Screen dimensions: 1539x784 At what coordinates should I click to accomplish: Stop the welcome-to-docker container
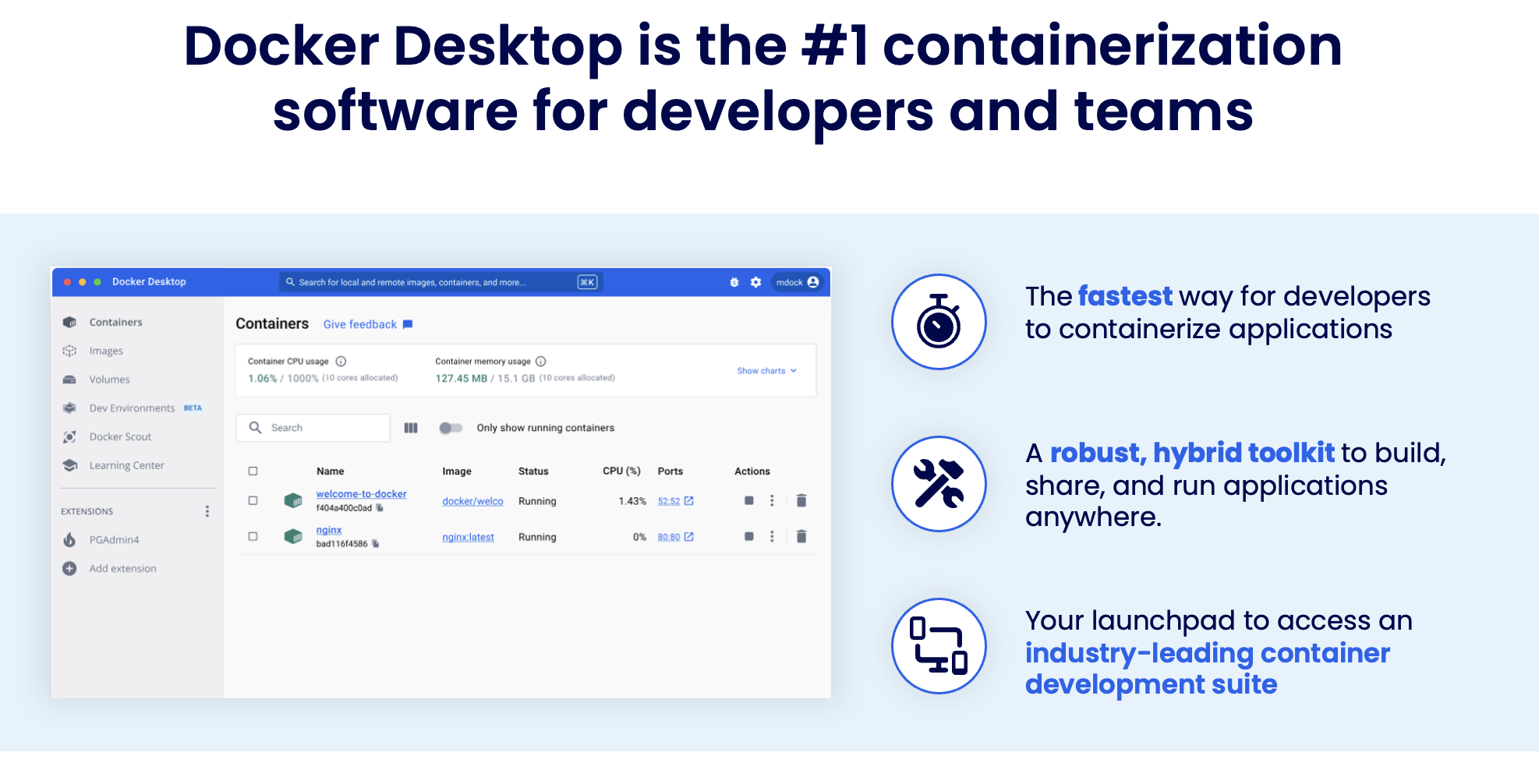748,501
